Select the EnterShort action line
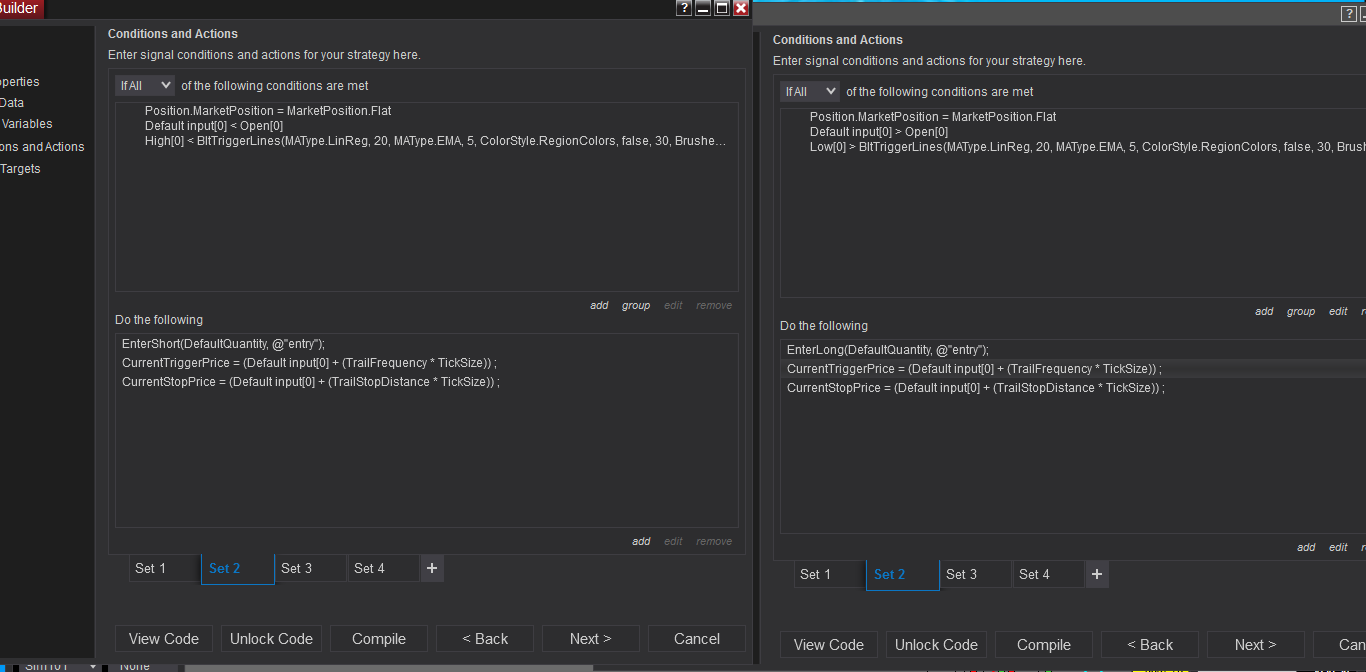 223,343
